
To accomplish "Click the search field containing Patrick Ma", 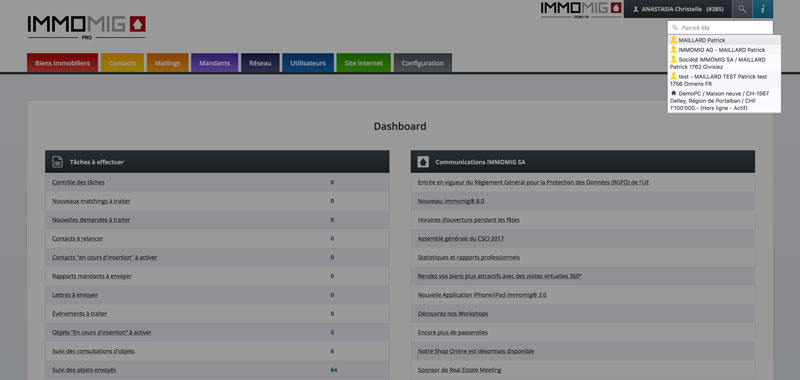I will coord(720,28).
